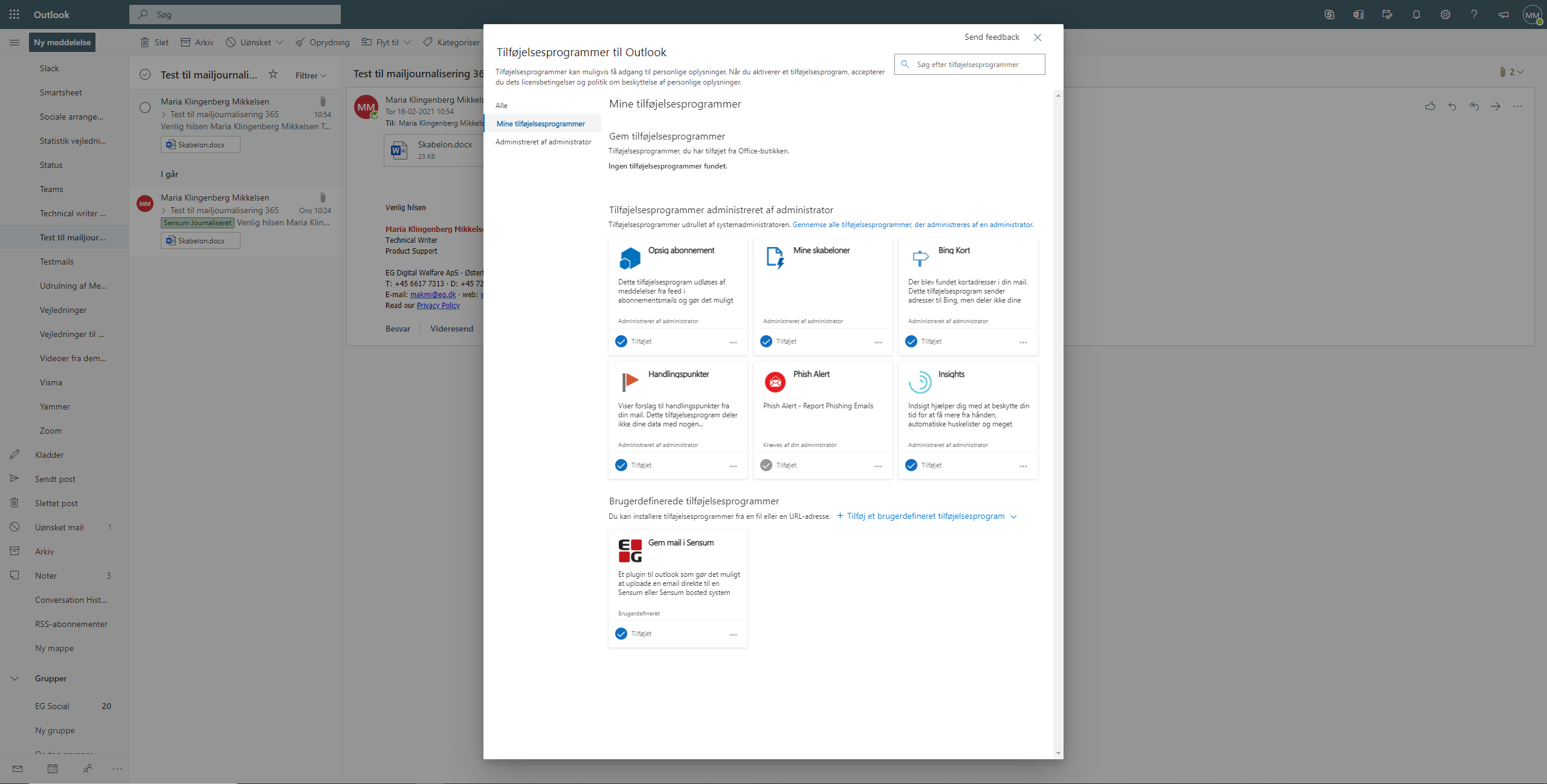Collapse the navigation pane hamburger icon
Image resolution: width=1547 pixels, height=784 pixels.
(15, 42)
